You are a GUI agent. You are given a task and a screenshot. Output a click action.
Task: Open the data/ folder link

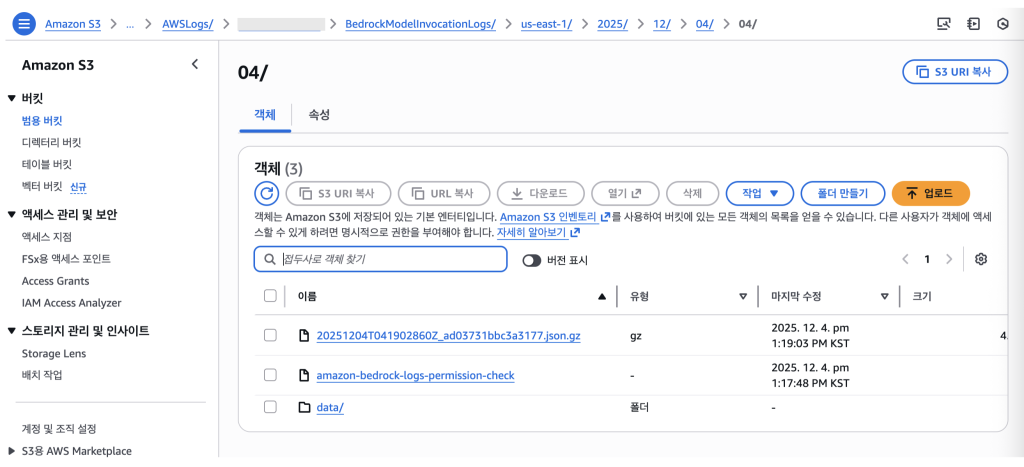pyautogui.click(x=330, y=407)
